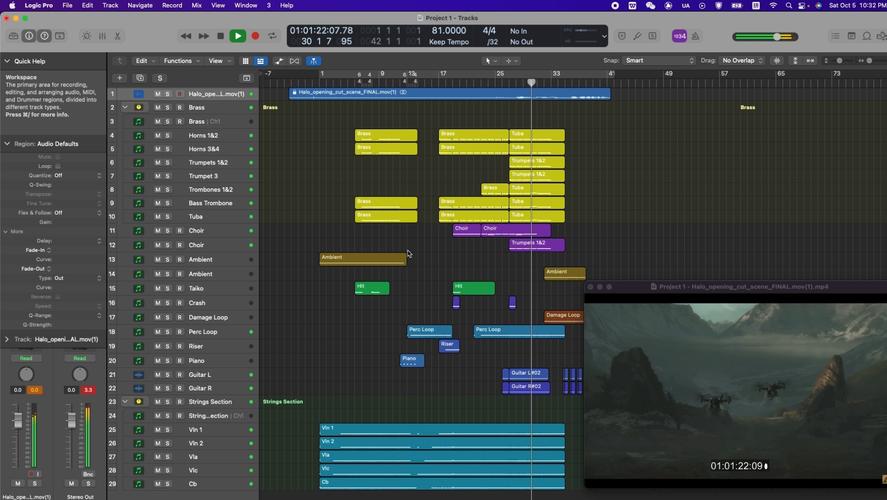Mute the Horns 1&2 track

157,135
